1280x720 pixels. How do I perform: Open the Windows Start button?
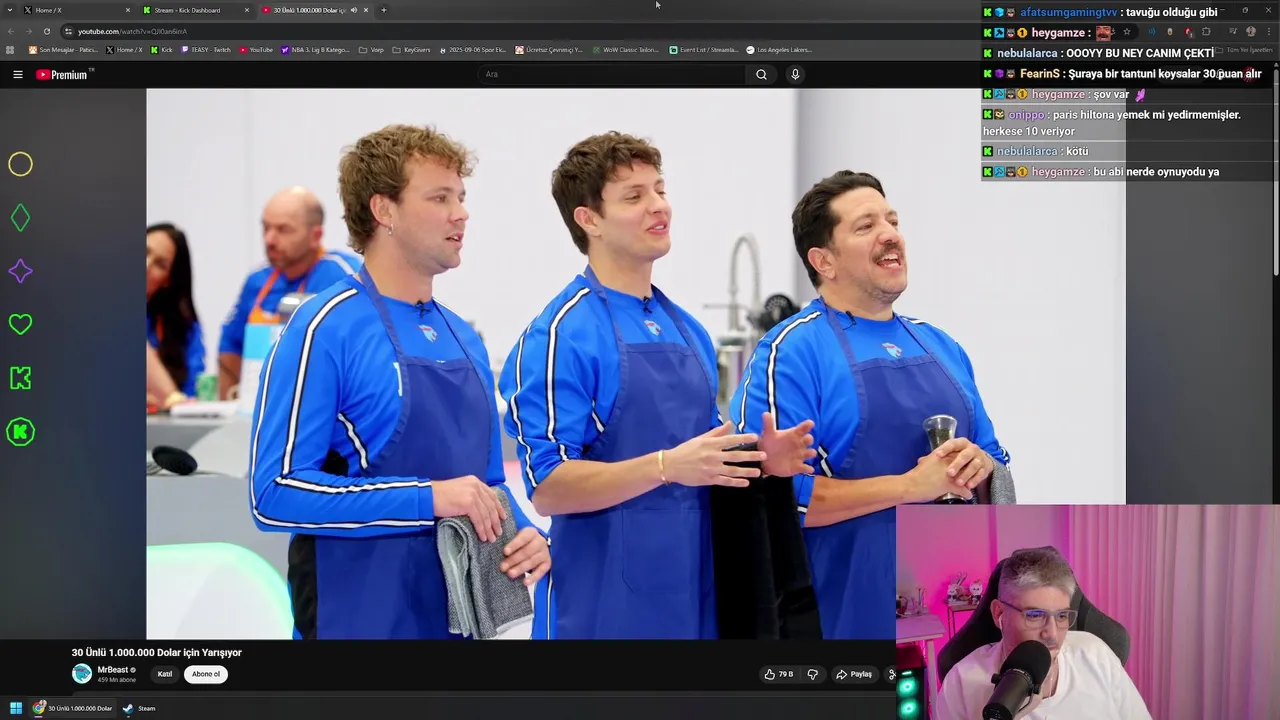tap(16, 708)
